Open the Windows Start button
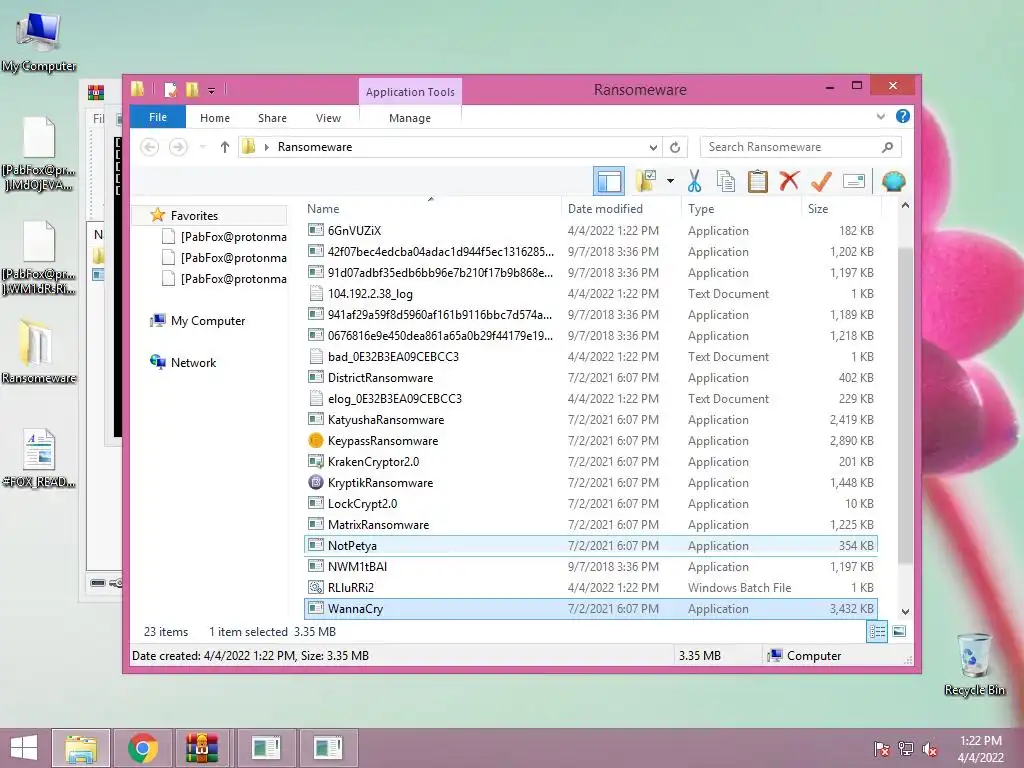Viewport: 1024px width, 768px height. click(24, 748)
